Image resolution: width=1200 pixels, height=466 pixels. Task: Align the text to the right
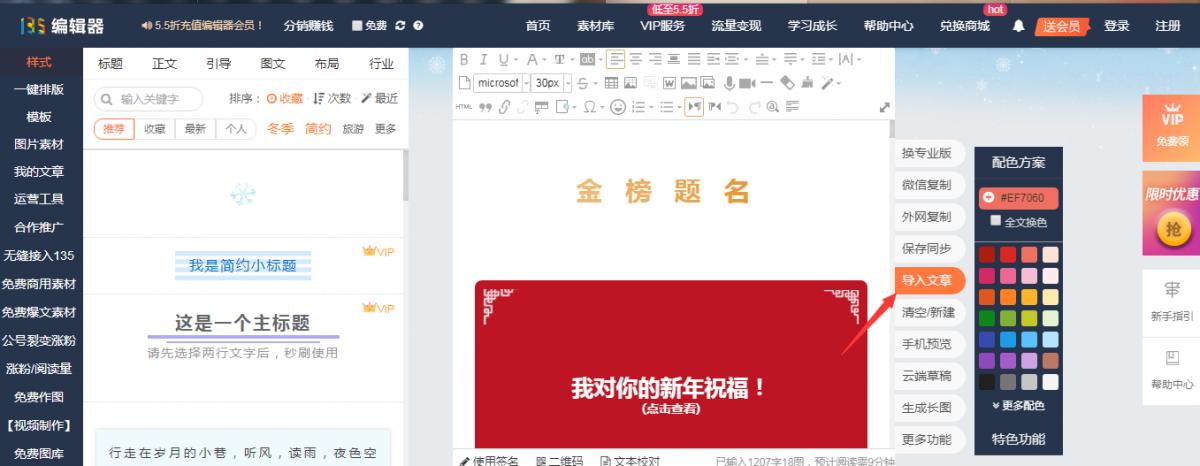coord(655,59)
